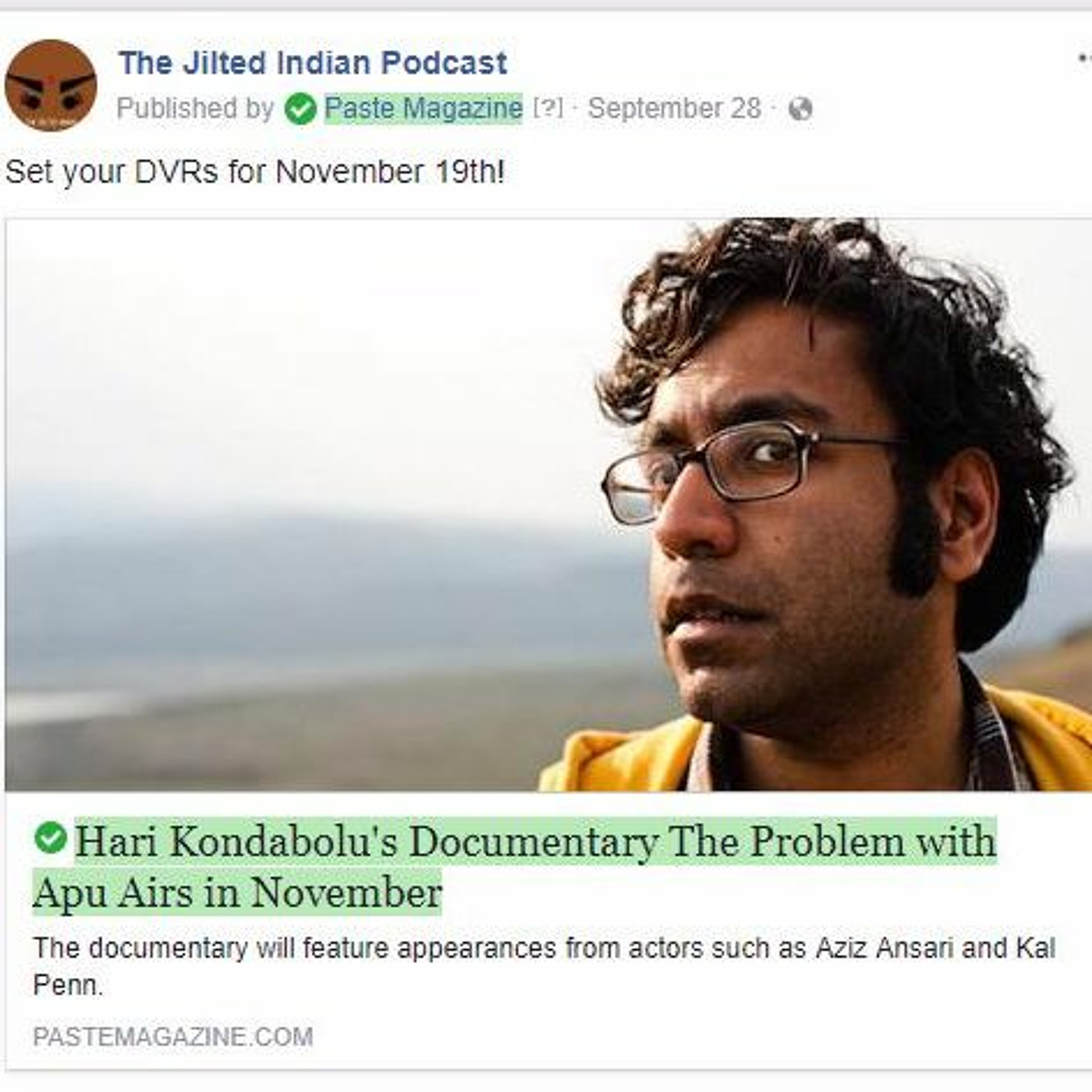The width and height of the screenshot is (1092, 1092).
Task: Click the PASTEMAGAZINE.COM source domain
Action: coord(173,1037)
